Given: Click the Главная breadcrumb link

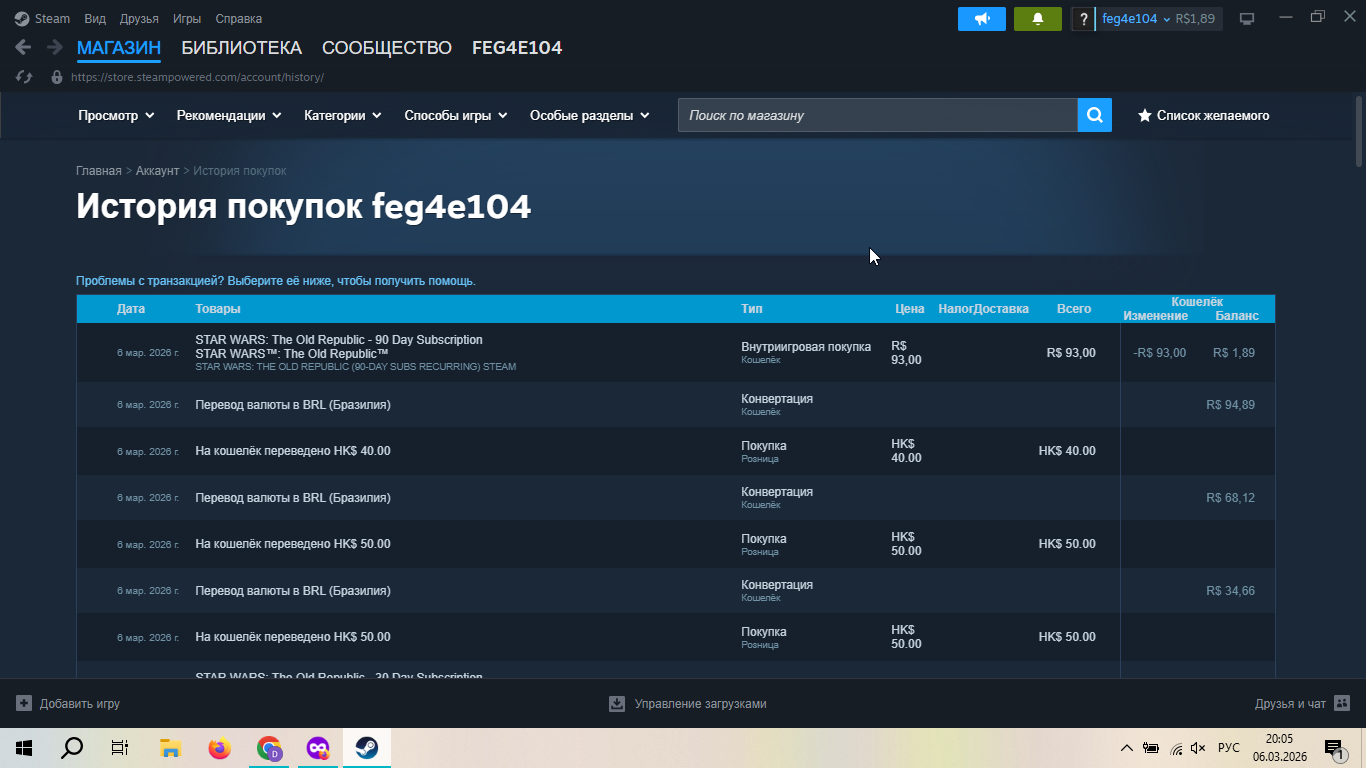Looking at the screenshot, I should [x=99, y=171].
